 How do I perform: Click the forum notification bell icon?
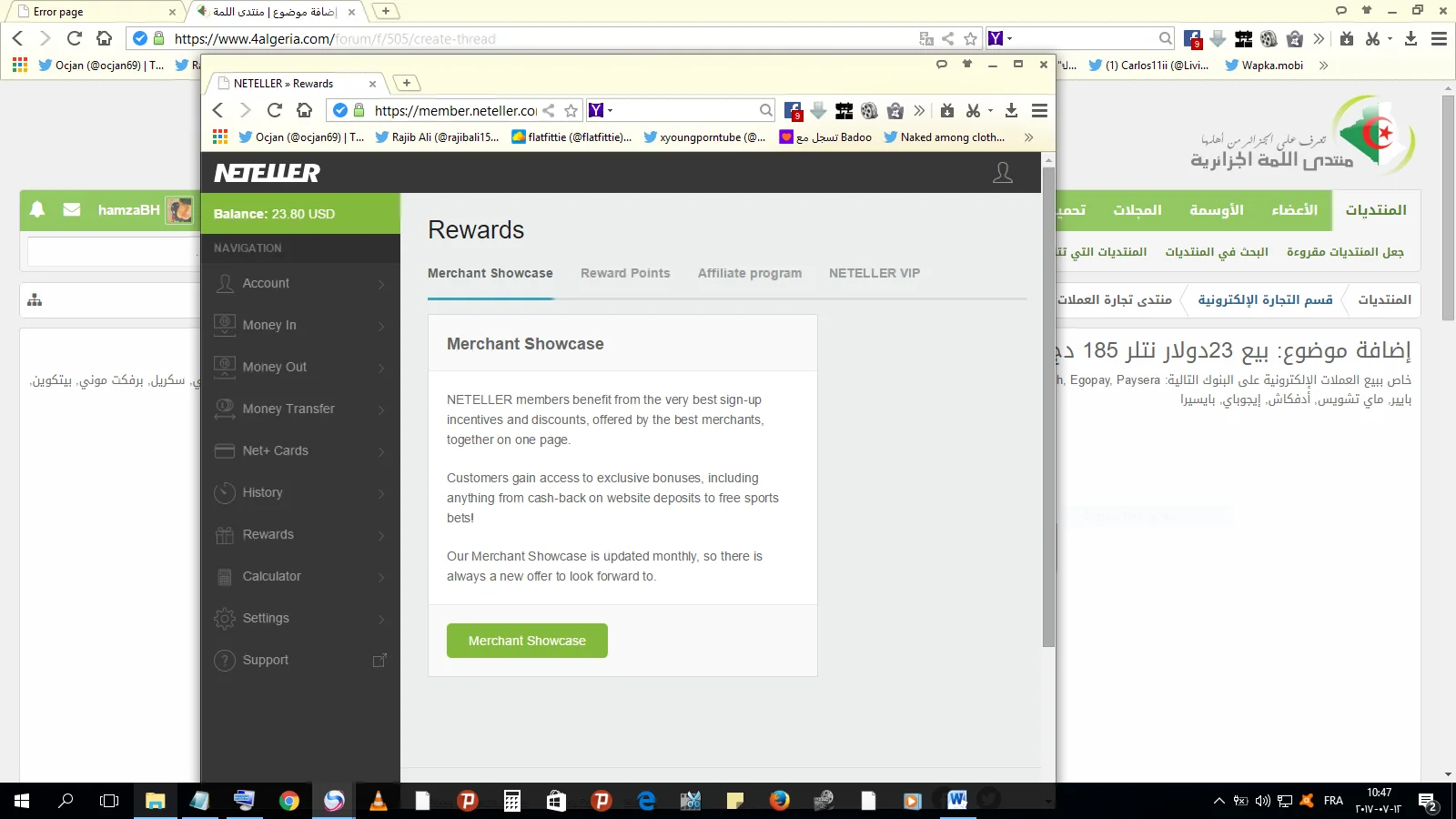(x=37, y=209)
